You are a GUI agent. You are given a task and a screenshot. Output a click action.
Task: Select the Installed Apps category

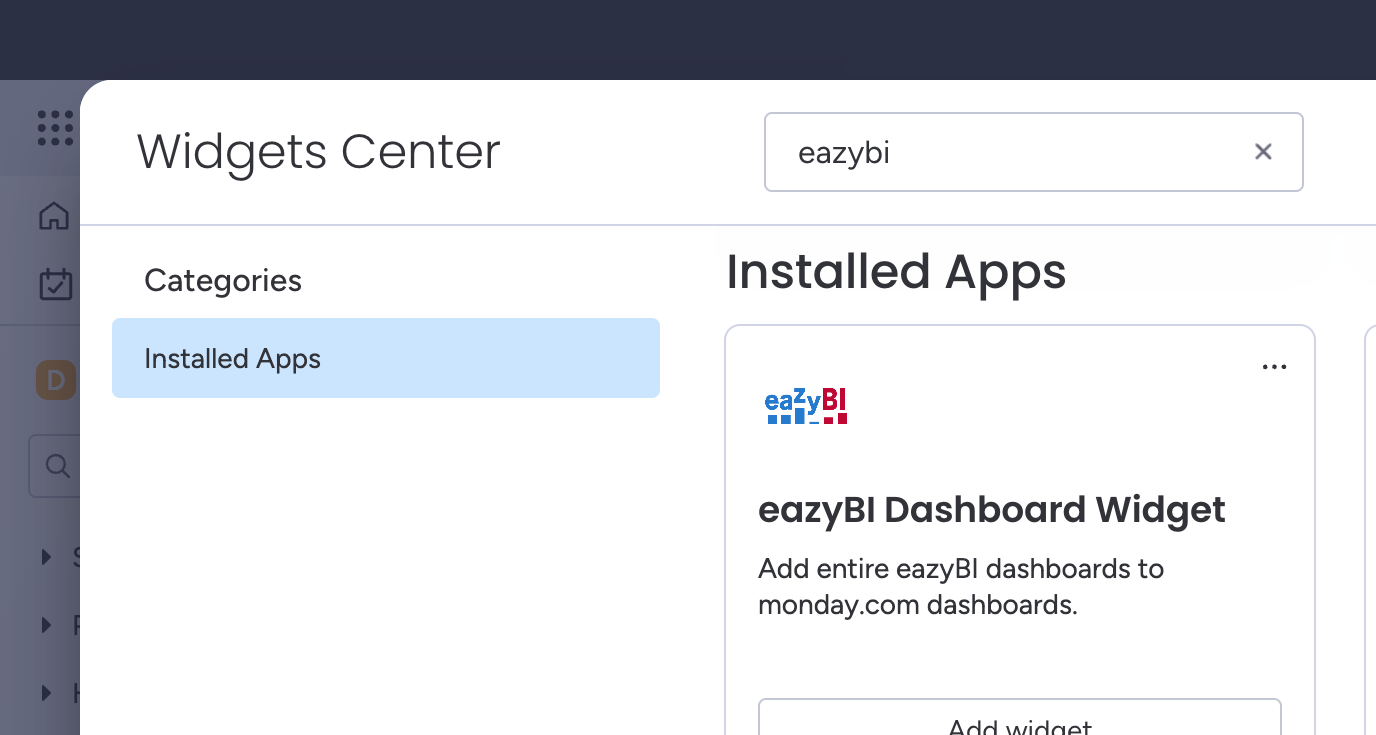pyautogui.click(x=386, y=358)
